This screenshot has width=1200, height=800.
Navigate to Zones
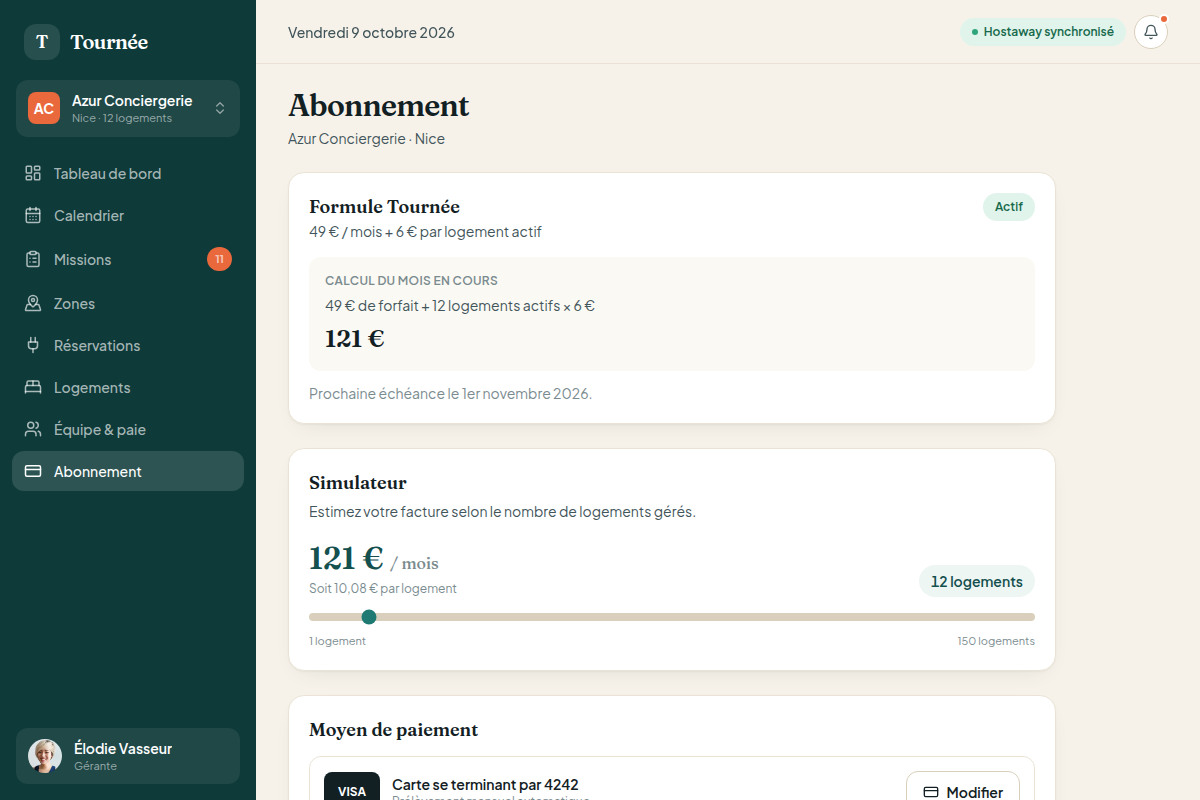pos(128,303)
